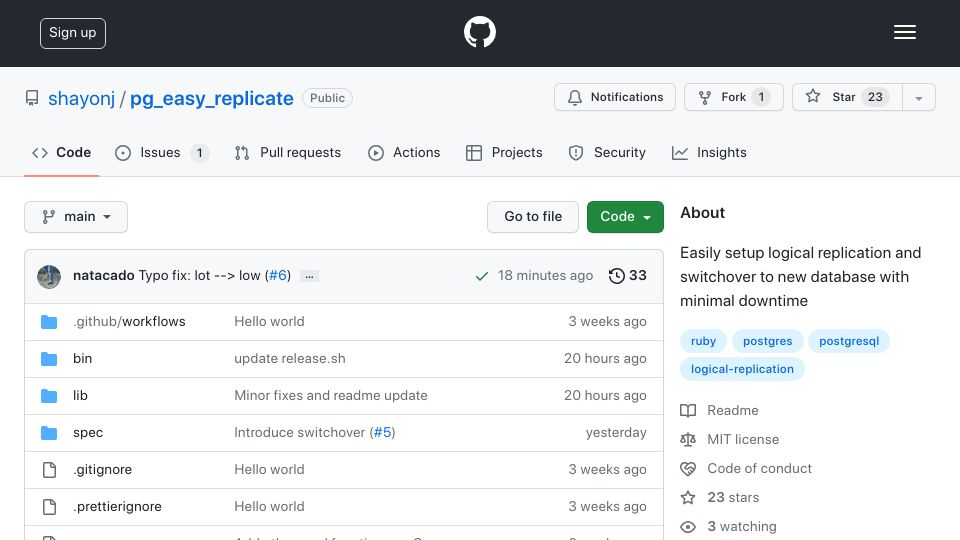Click Go to file button
Viewport: 960px width, 540px height.
[x=533, y=217]
